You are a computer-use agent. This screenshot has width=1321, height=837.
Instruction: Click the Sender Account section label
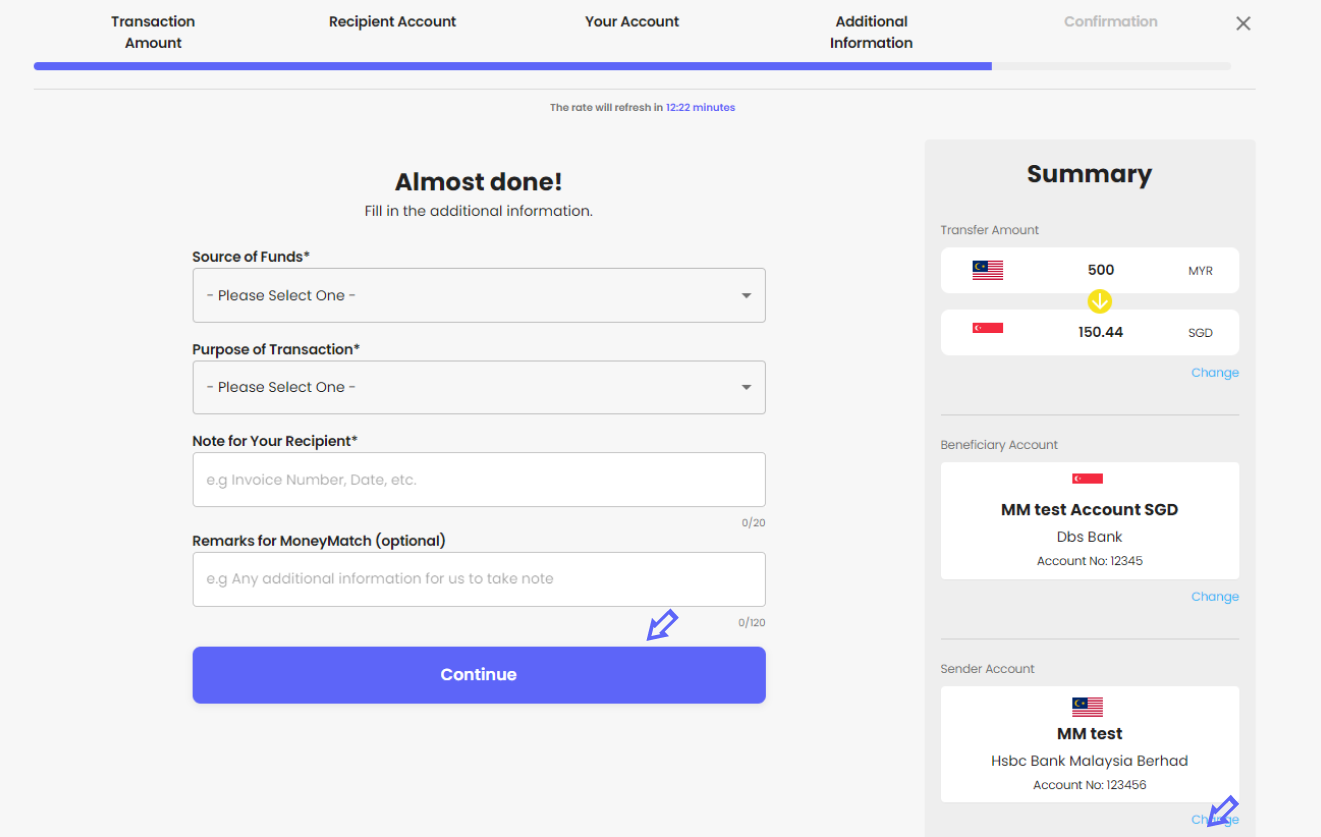click(987, 669)
